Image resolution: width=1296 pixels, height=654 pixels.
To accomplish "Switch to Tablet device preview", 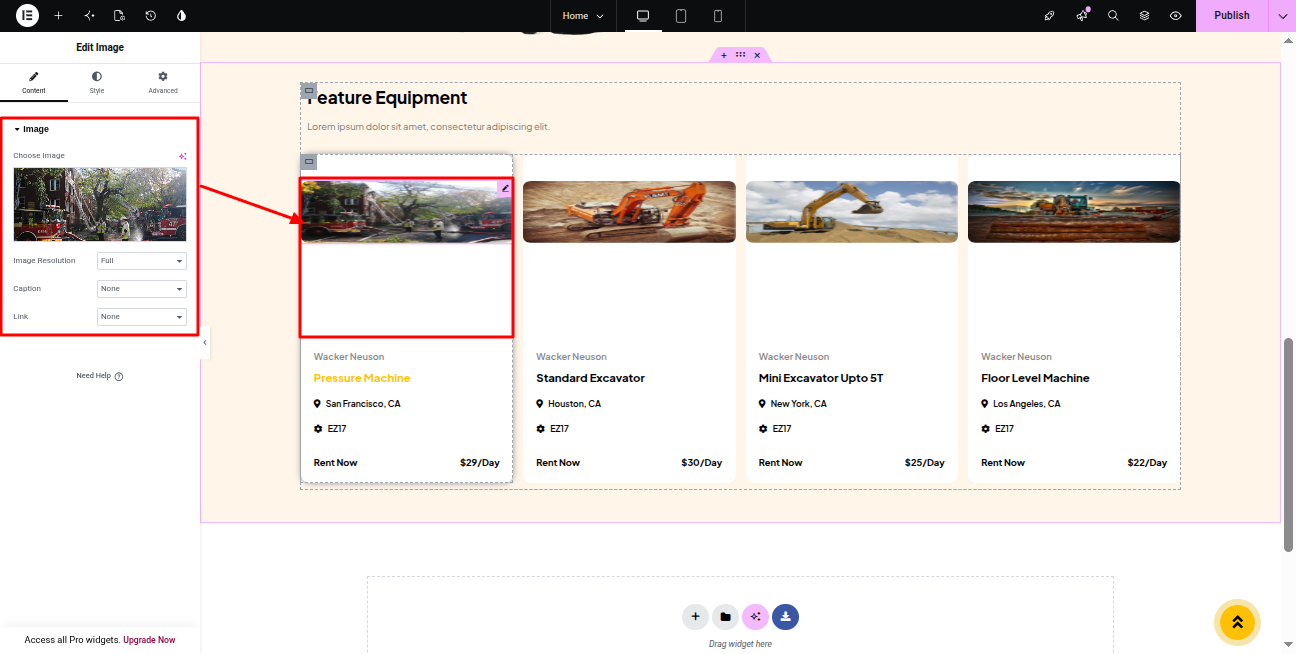I will [681, 16].
